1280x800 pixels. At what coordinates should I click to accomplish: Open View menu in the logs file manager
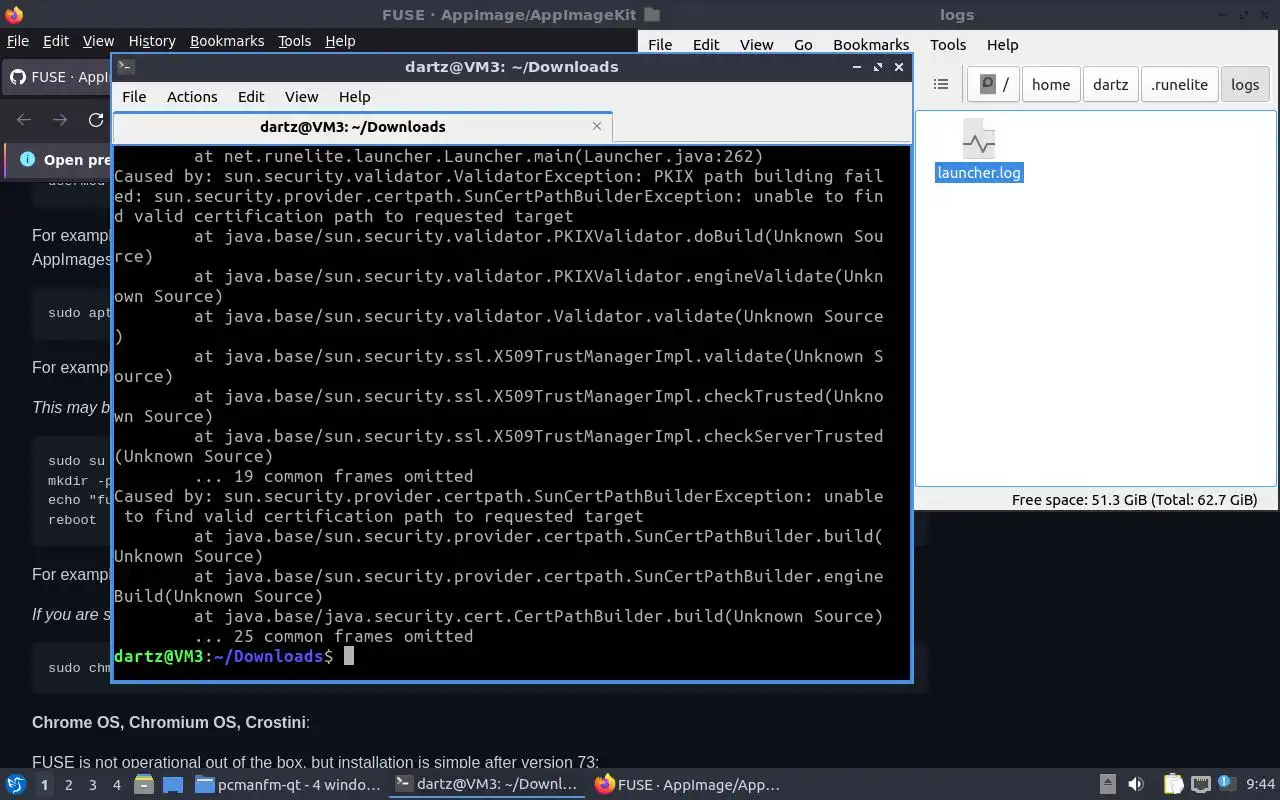756,44
